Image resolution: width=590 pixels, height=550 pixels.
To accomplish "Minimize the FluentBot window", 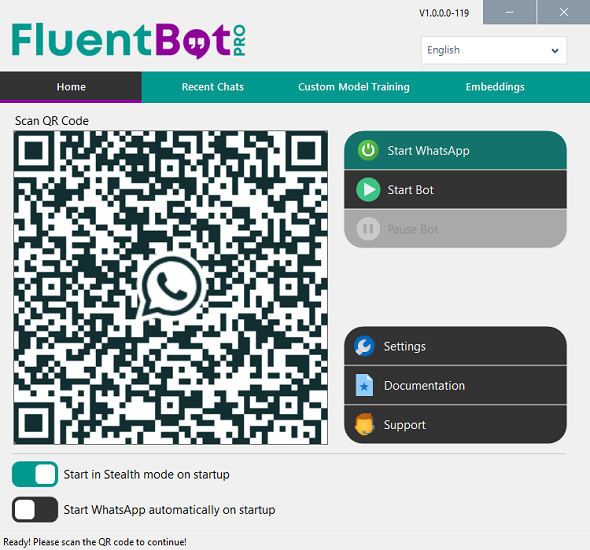I will point(509,12).
